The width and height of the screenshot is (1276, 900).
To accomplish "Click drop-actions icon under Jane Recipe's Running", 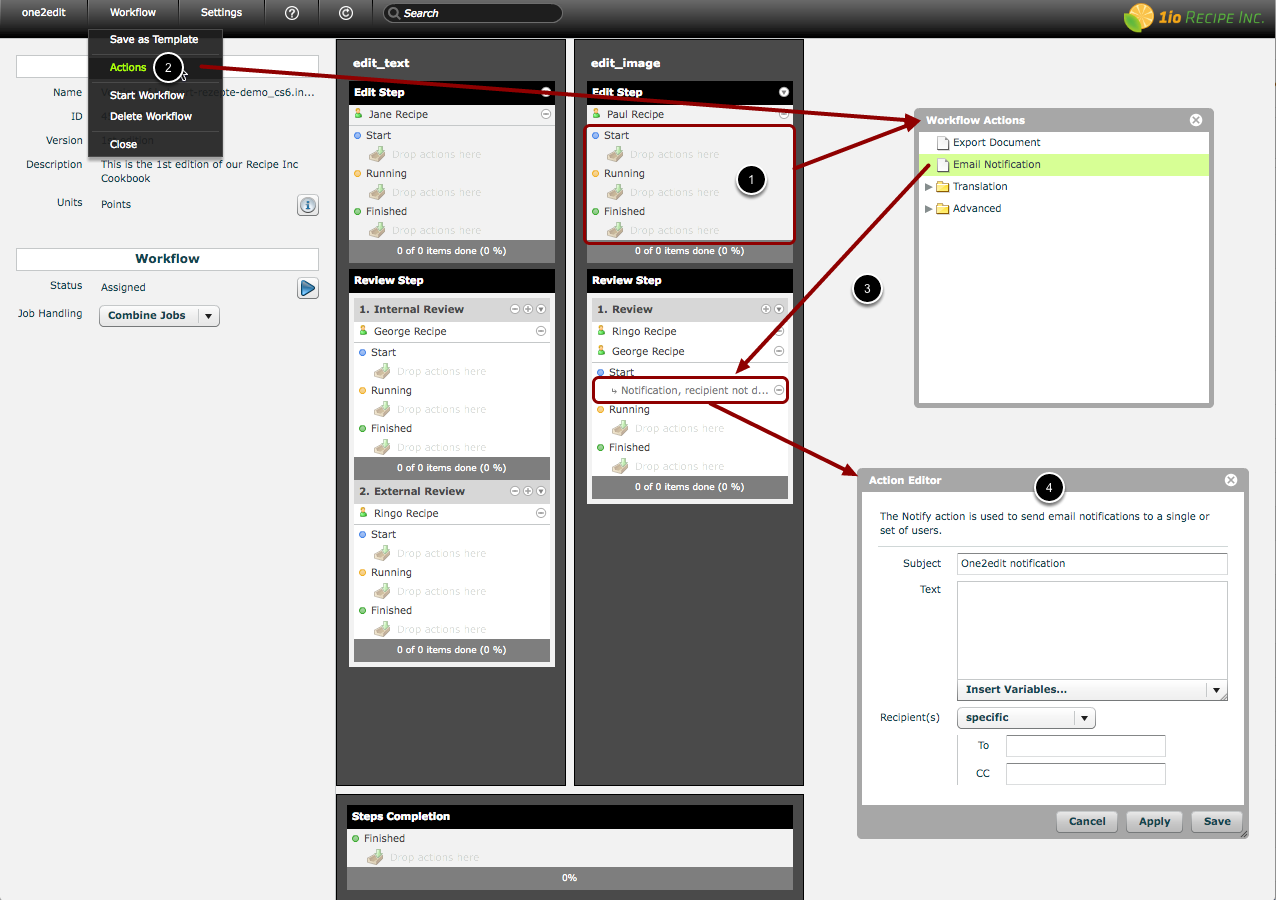I will 377,192.
